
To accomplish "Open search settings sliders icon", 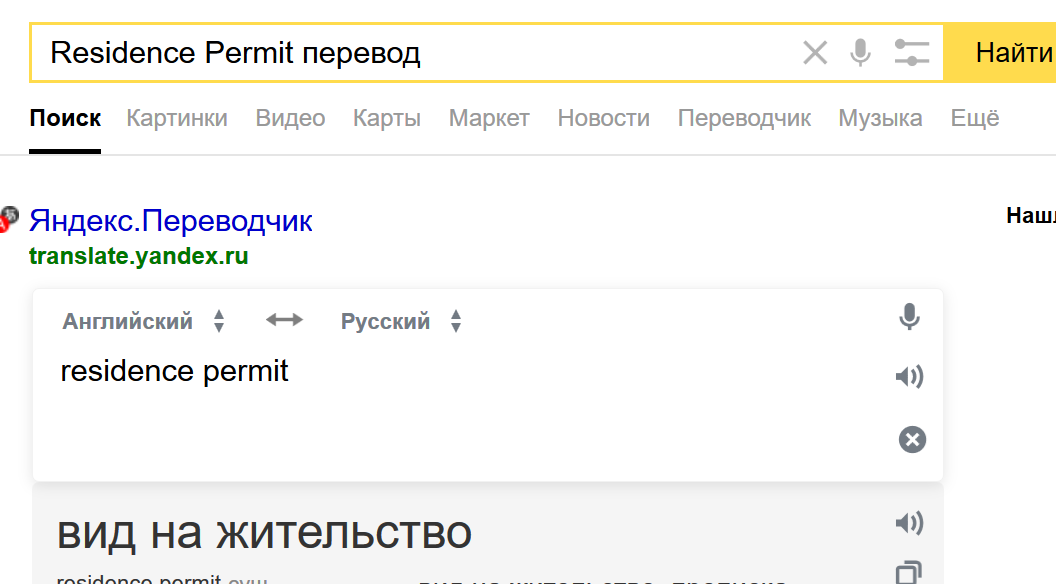I will click(x=912, y=53).
